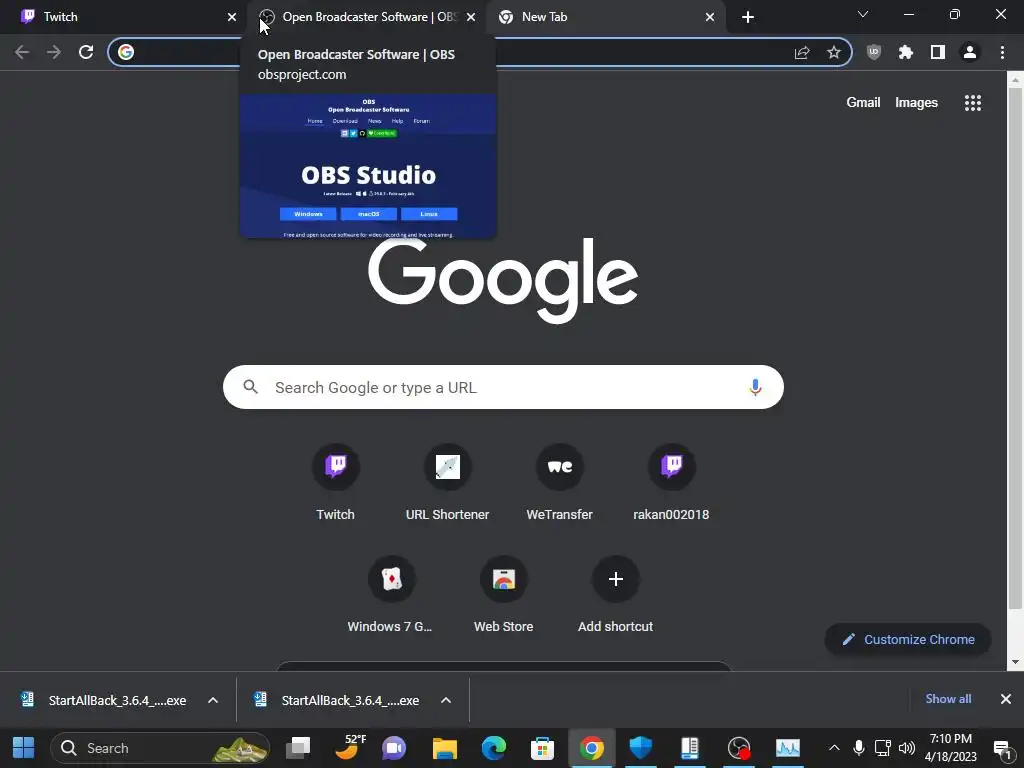
Task: Click Customize Chrome button
Action: click(x=908, y=639)
